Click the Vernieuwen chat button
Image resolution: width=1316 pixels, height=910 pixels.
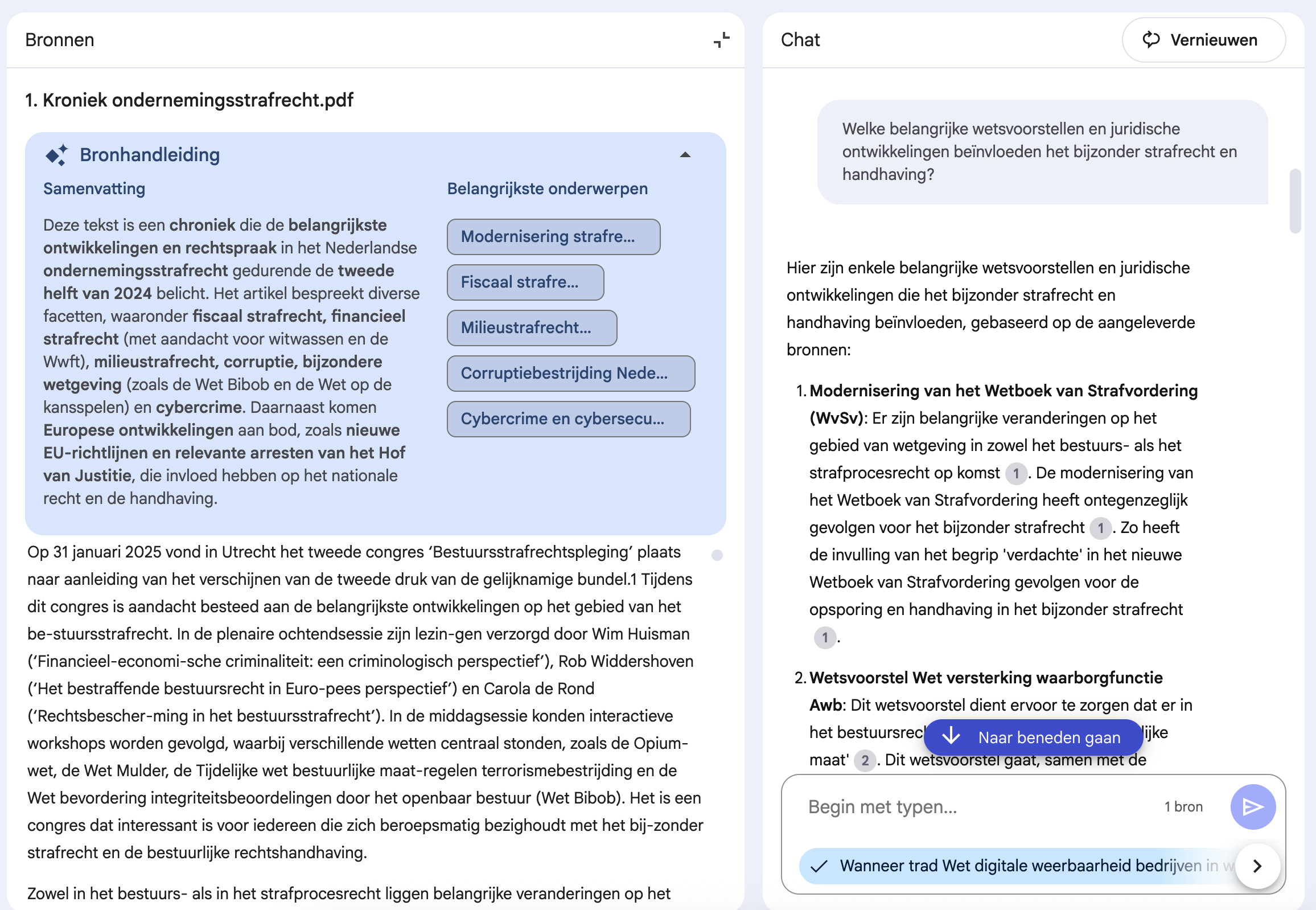tap(1203, 40)
